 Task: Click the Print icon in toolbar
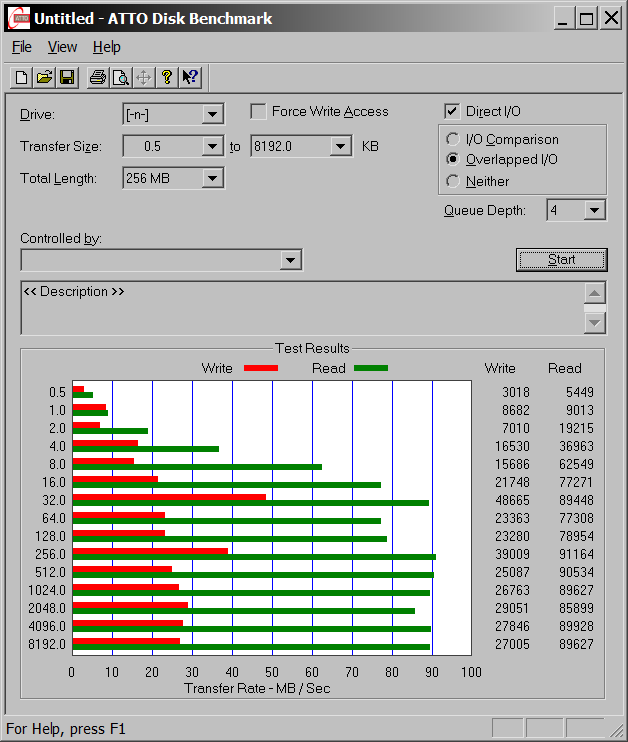point(97,77)
